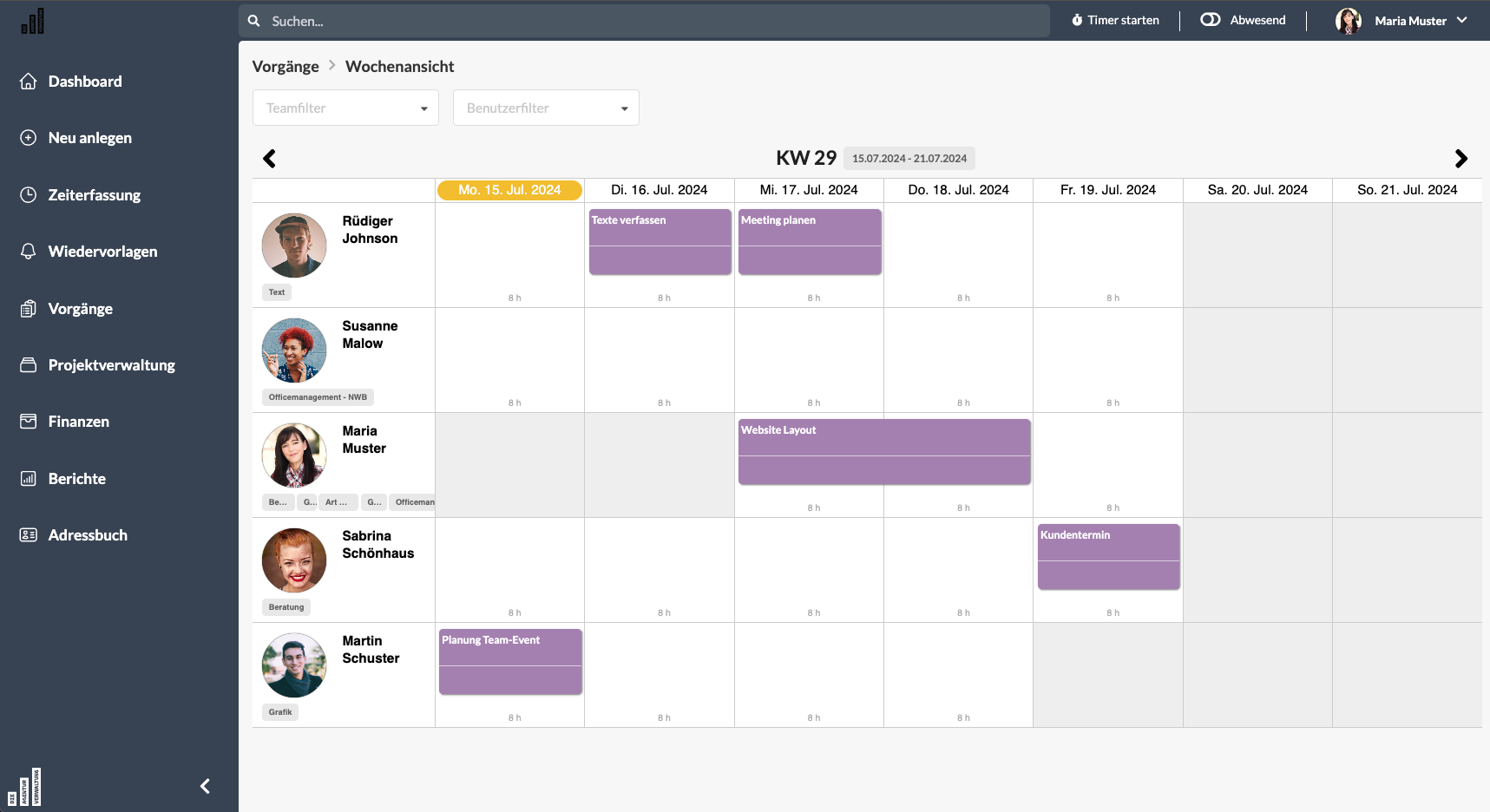Open Zeiterfassung via the clock icon
Image resolution: width=1490 pixels, height=812 pixels.
coord(29,195)
